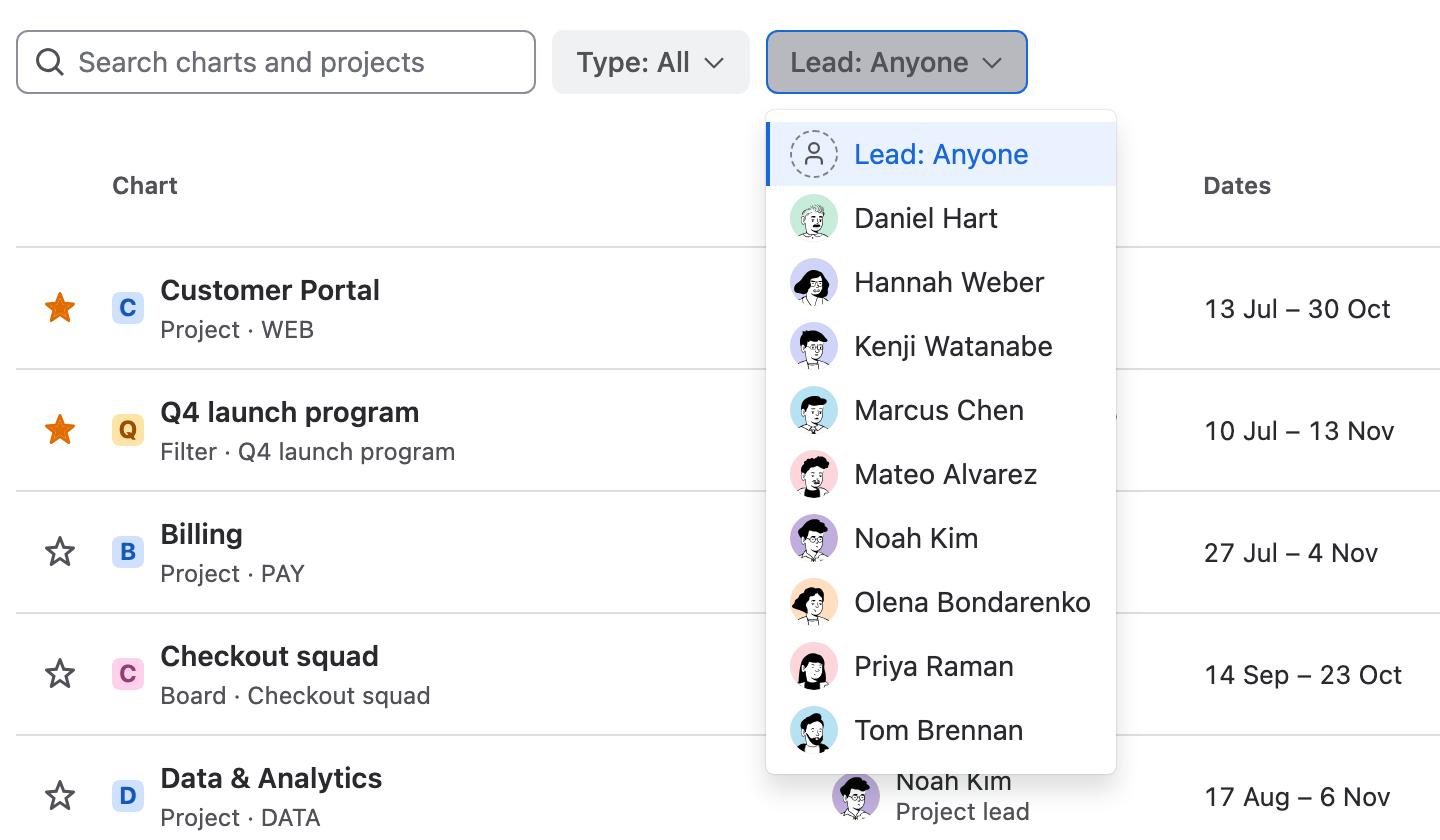Click the Project · WEB subtitle
This screenshot has height=840, width=1440.
[x=237, y=330]
